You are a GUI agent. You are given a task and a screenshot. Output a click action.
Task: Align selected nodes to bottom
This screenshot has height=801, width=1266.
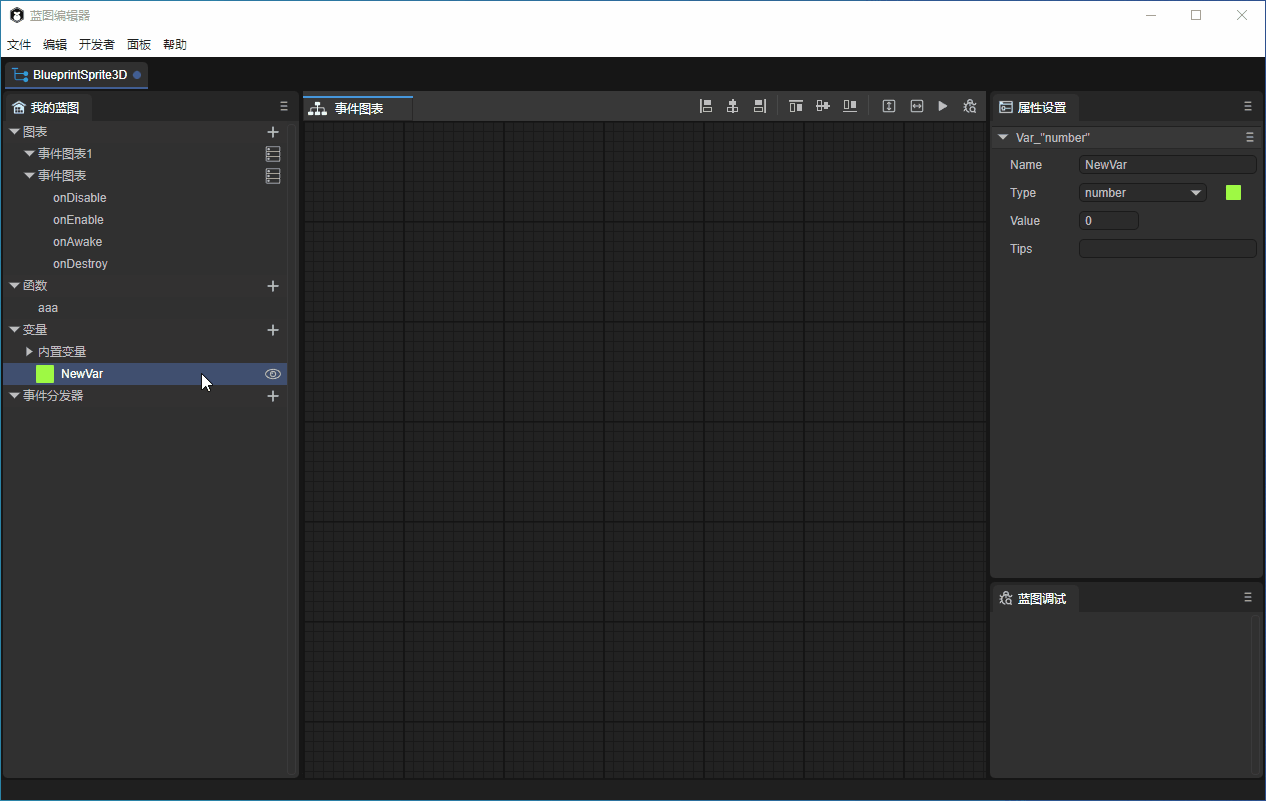tap(850, 106)
